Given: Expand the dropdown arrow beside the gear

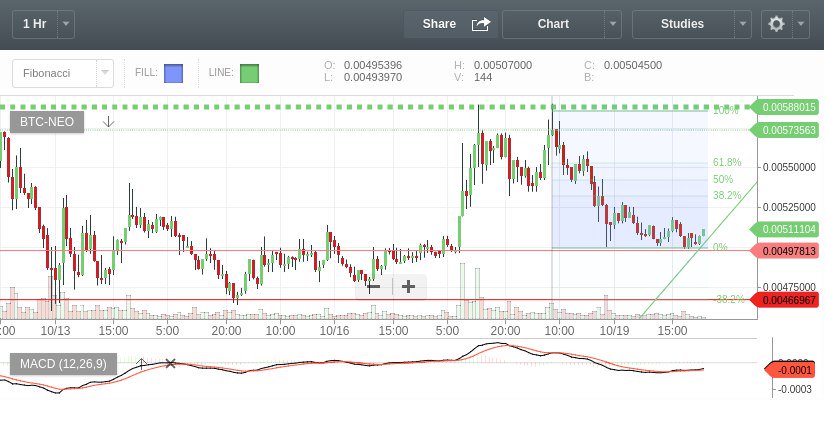Looking at the screenshot, I should (801, 24).
